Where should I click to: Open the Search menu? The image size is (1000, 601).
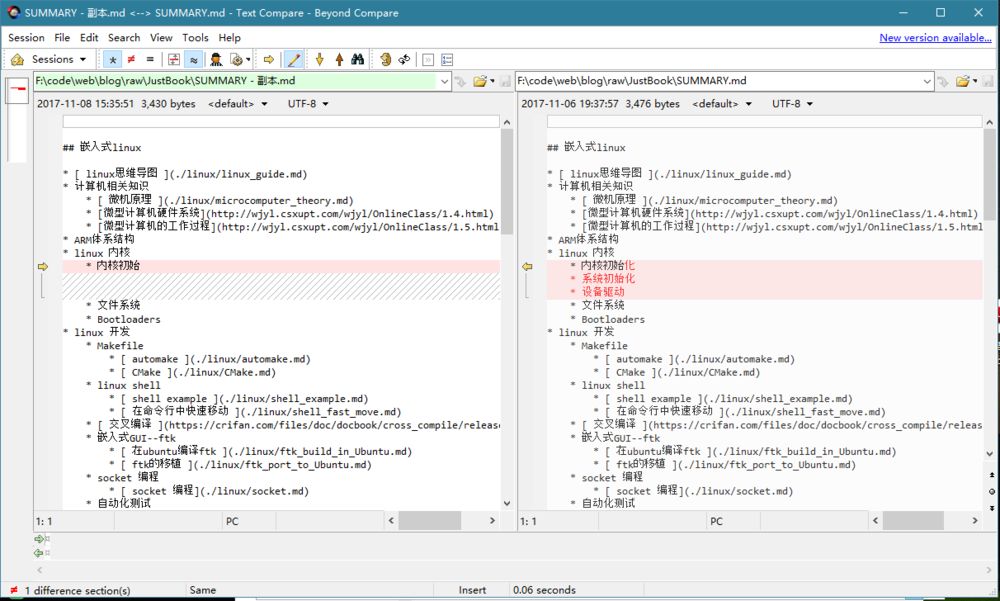coord(124,37)
